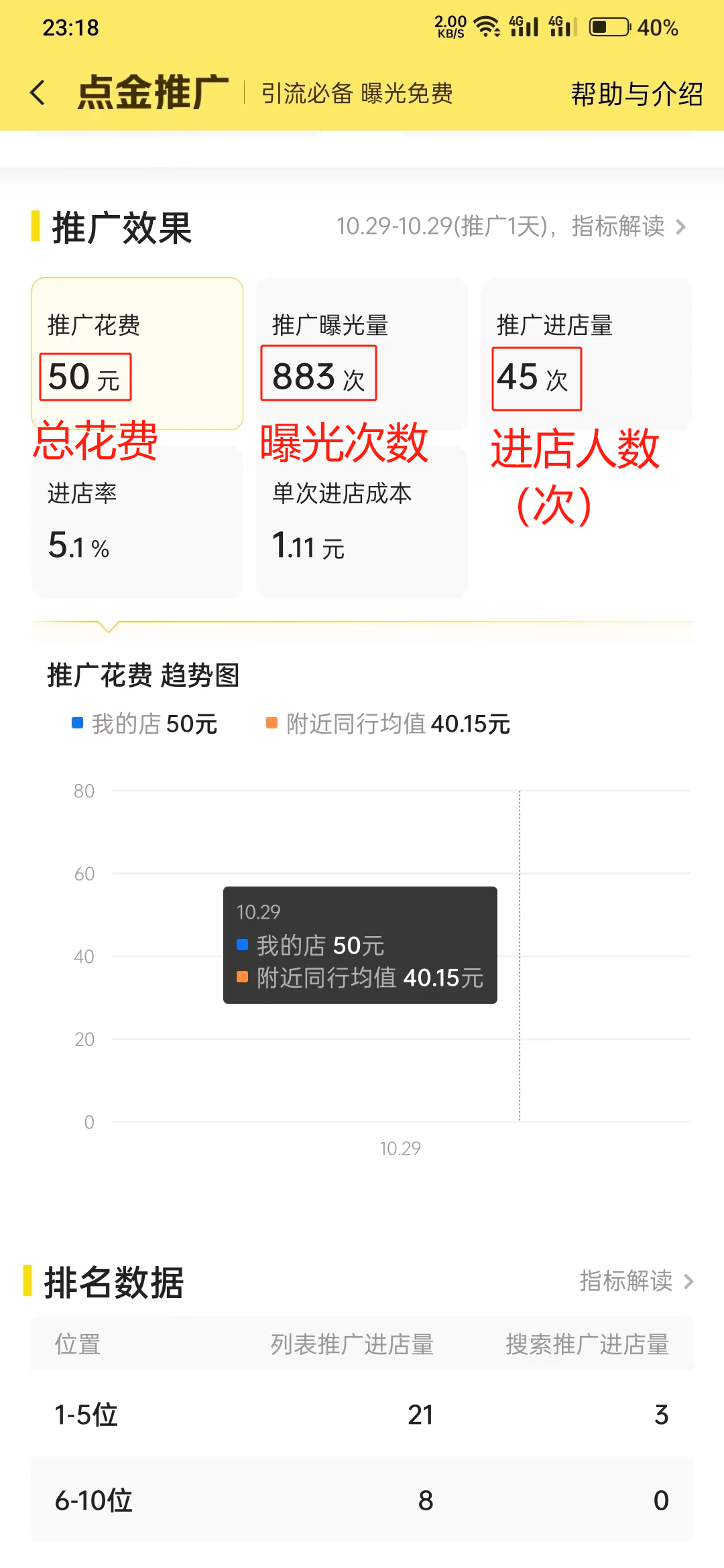Select the 1-5位 ranking row
Viewport: 724px width, 1568px height.
(362, 1415)
